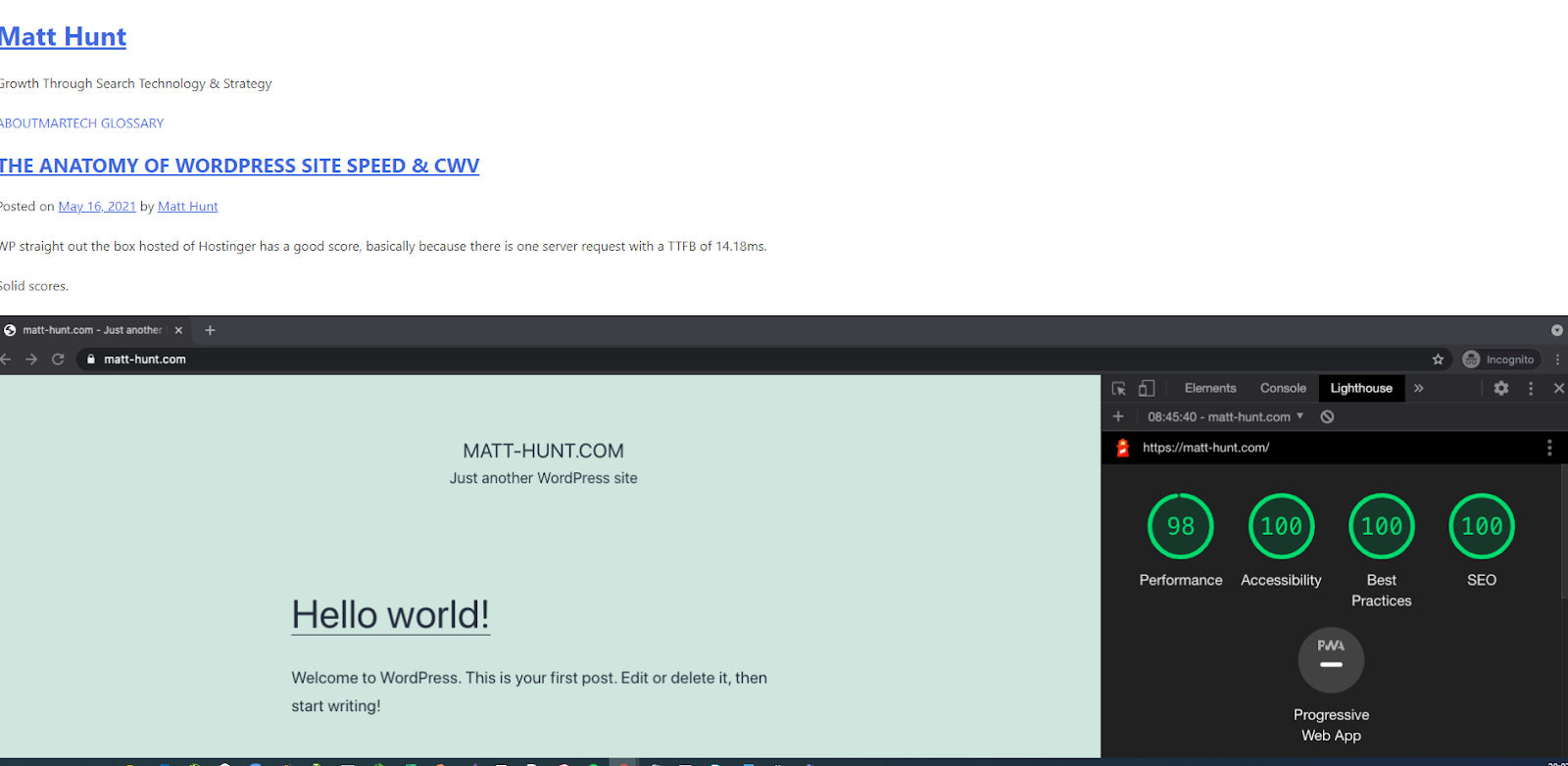Go forward in the browser
The image size is (1568, 766).
(x=31, y=359)
